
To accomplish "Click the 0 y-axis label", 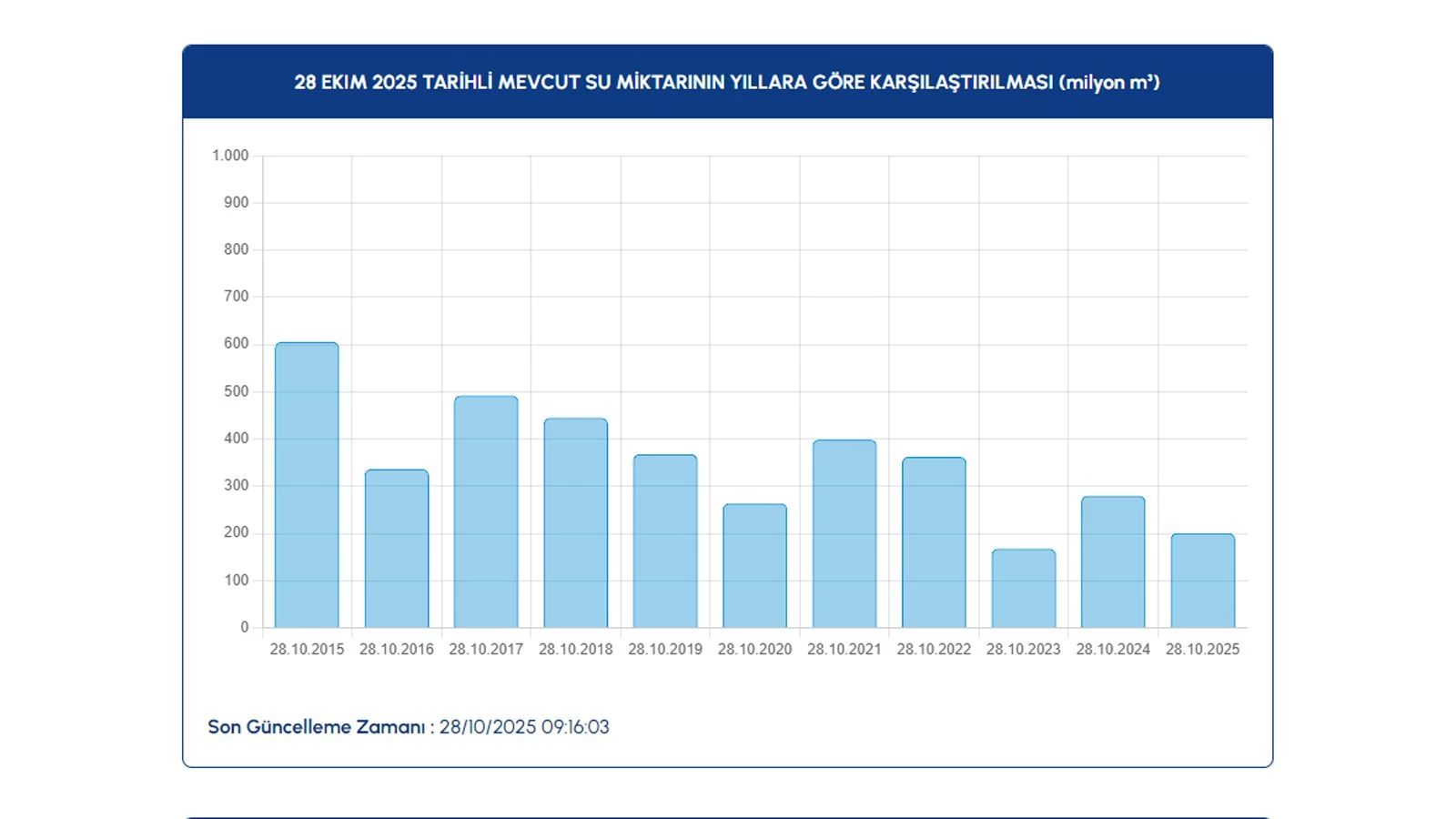I will tap(244, 627).
